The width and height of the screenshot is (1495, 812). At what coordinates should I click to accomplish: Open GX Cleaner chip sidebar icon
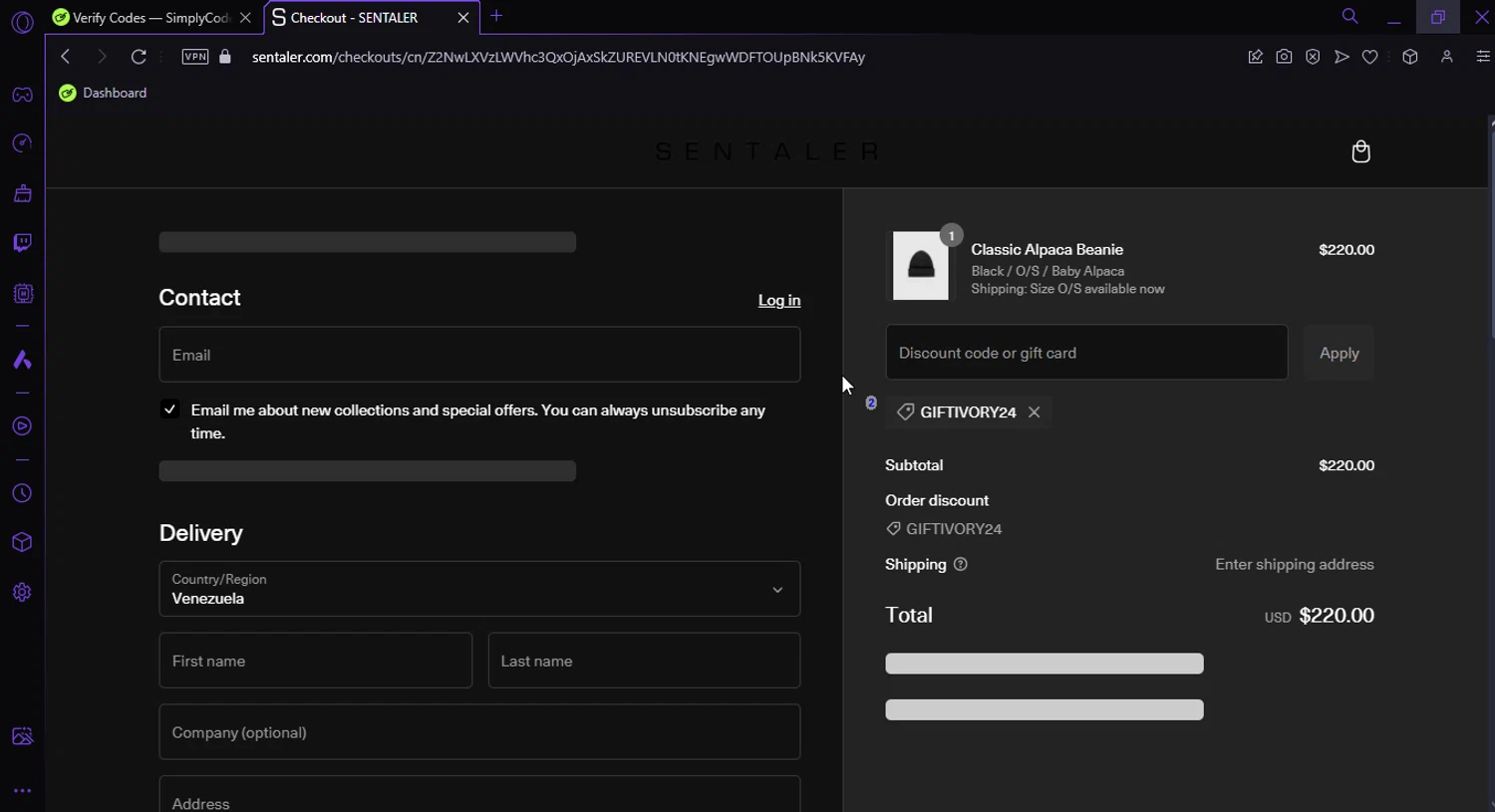click(22, 294)
